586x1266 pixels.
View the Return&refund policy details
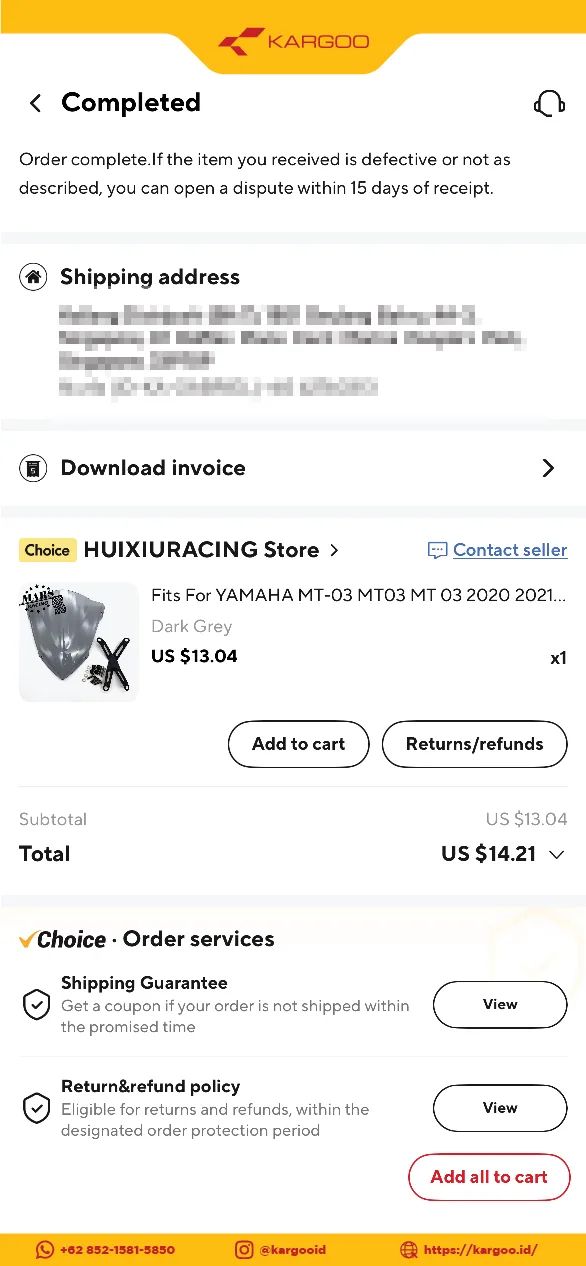point(500,1108)
